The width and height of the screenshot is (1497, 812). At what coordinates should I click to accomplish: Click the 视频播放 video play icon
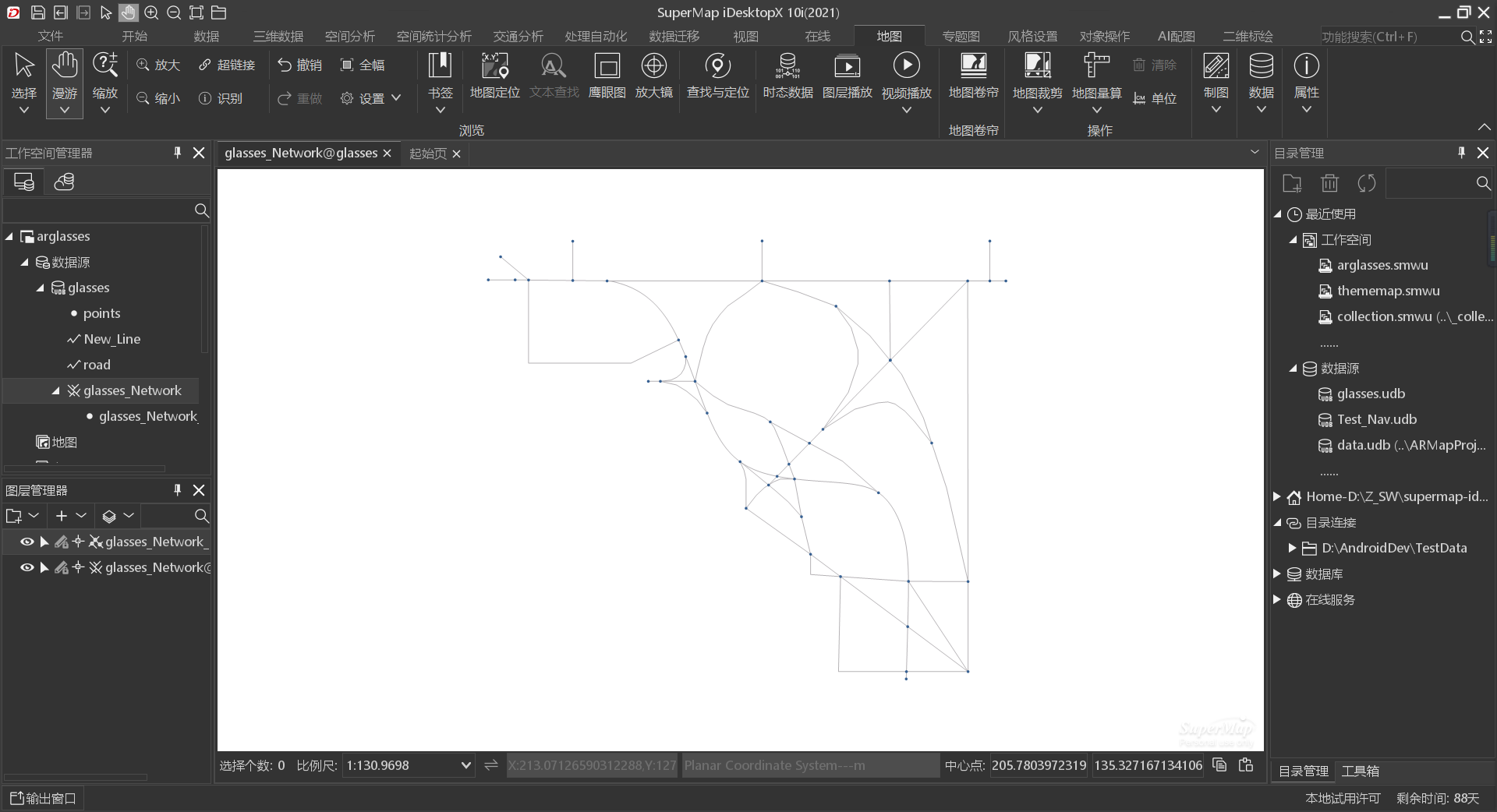(x=906, y=65)
